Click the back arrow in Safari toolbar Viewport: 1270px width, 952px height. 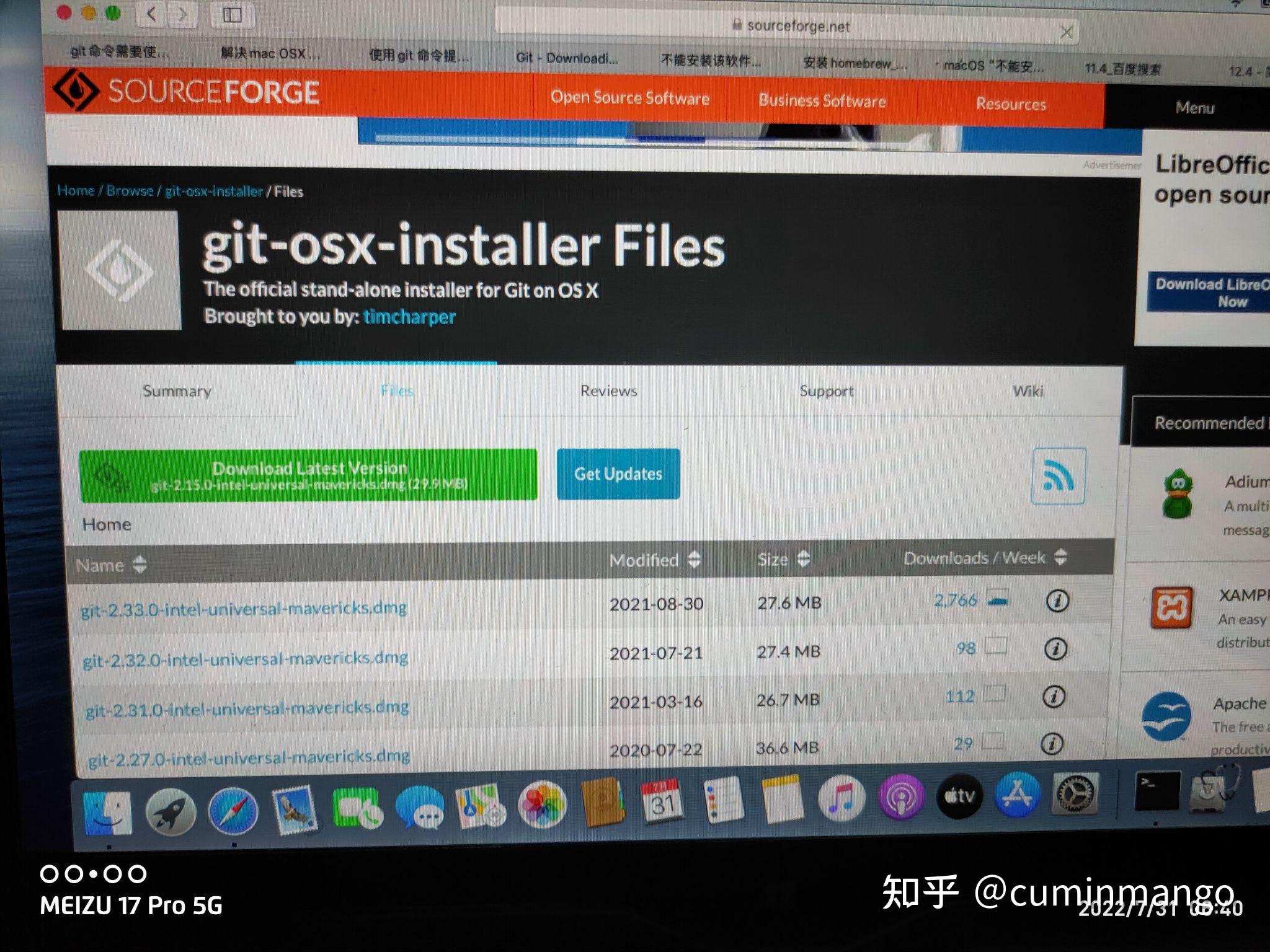tap(151, 15)
